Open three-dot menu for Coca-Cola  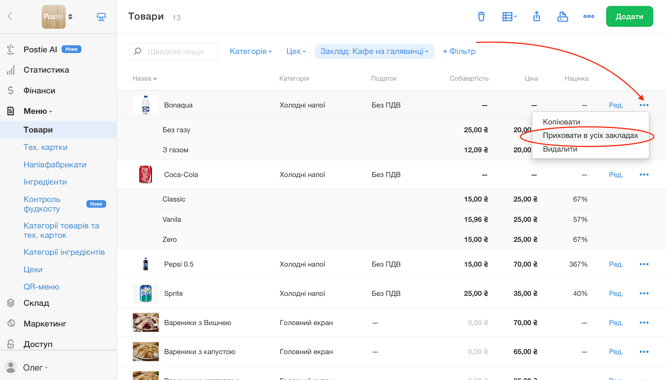[x=644, y=175]
